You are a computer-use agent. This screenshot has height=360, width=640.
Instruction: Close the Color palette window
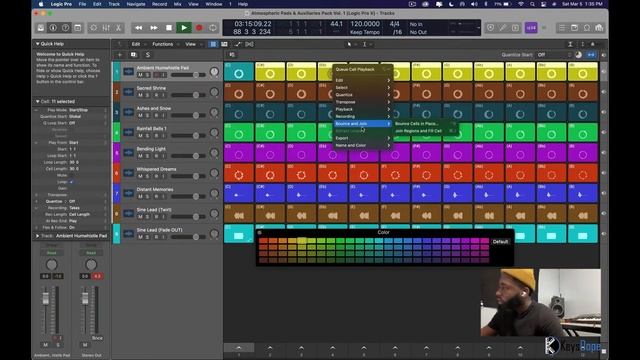(x=260, y=232)
